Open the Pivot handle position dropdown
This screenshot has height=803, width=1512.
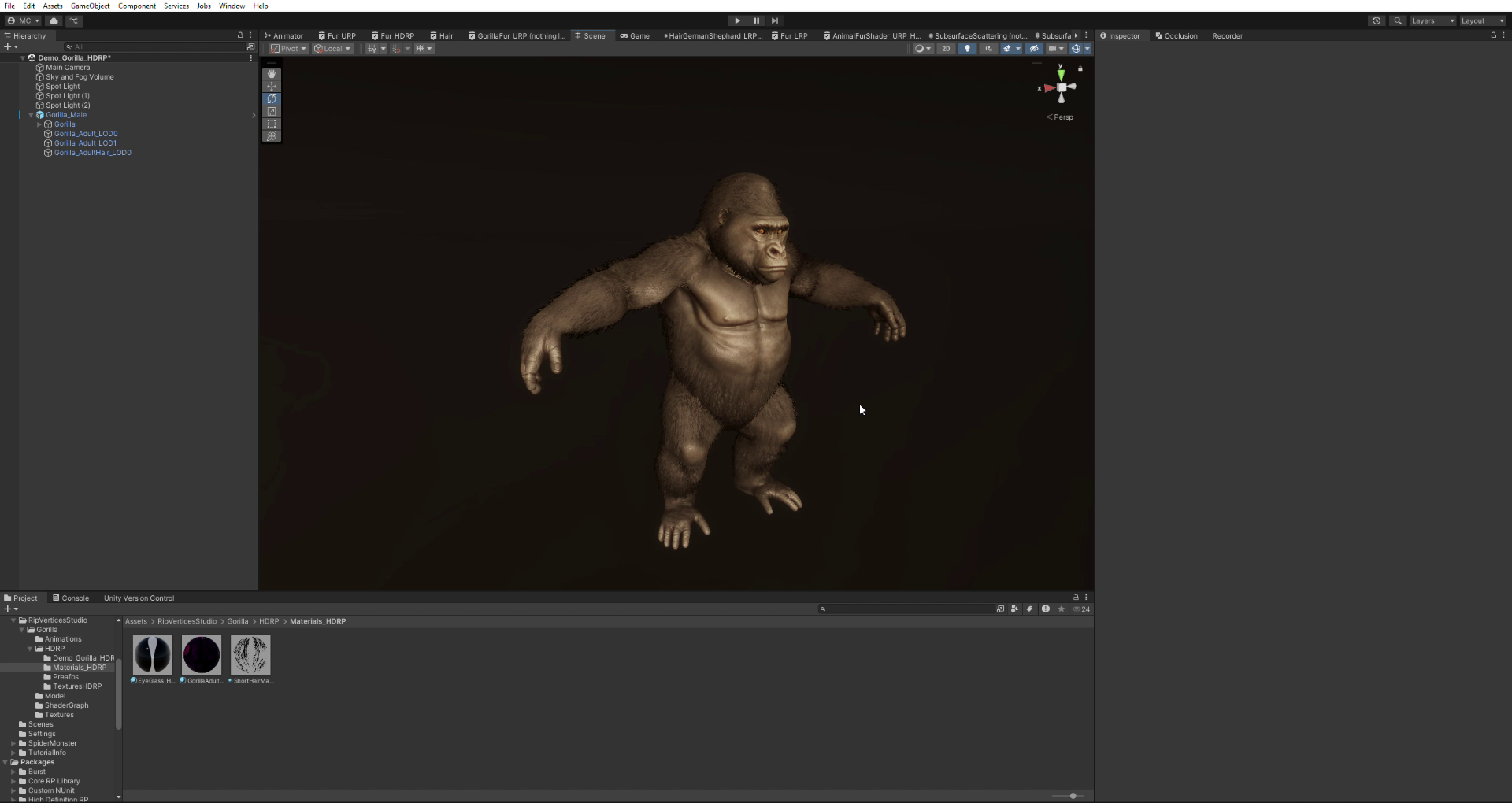288,49
